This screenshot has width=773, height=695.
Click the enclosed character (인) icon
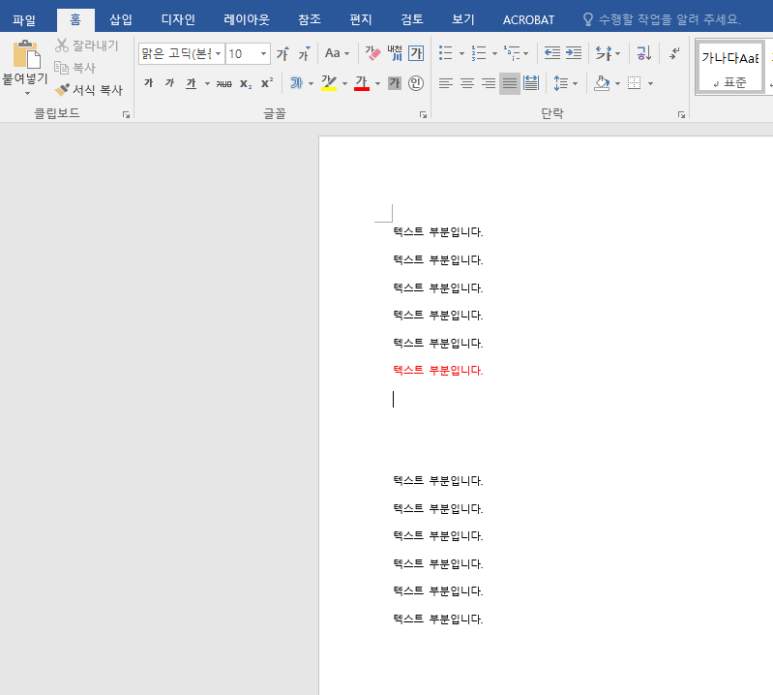click(416, 83)
